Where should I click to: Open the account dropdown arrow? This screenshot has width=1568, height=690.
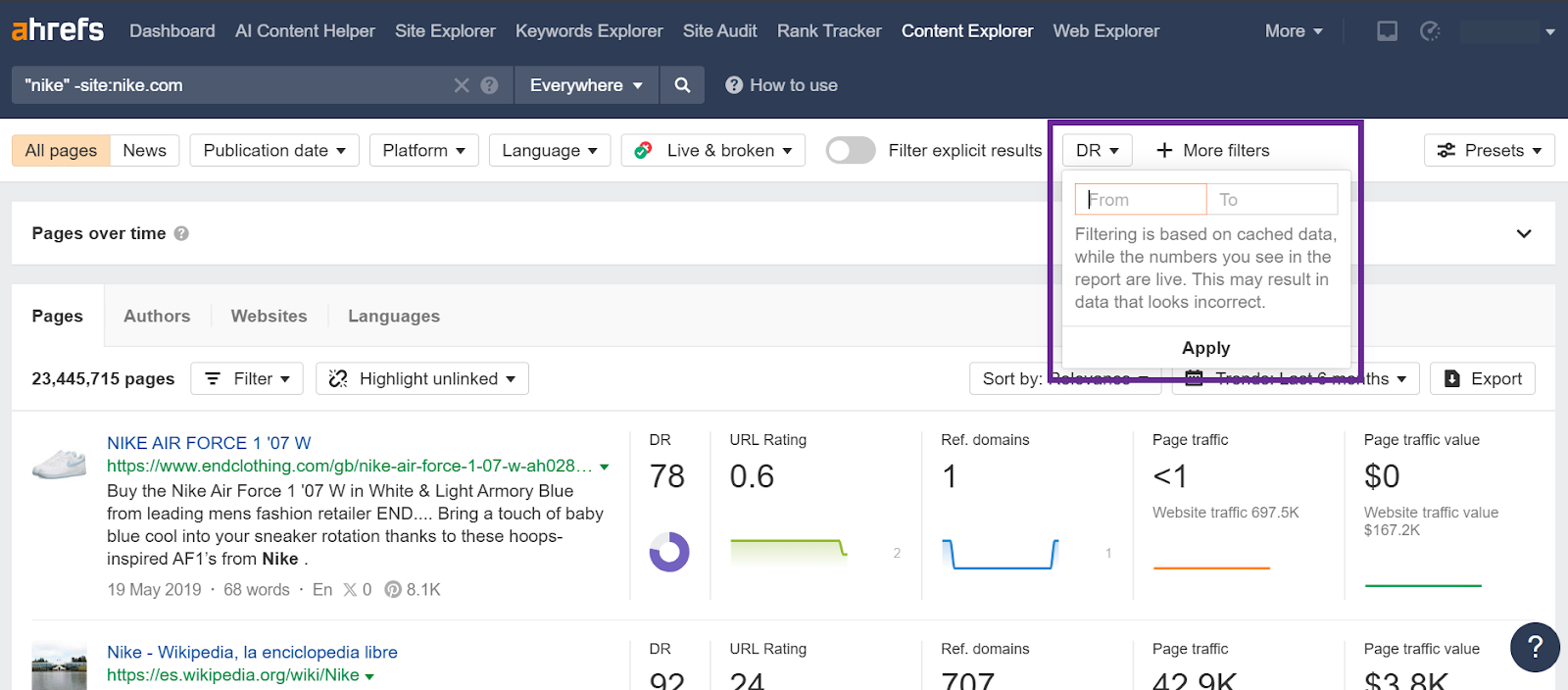tap(1550, 31)
